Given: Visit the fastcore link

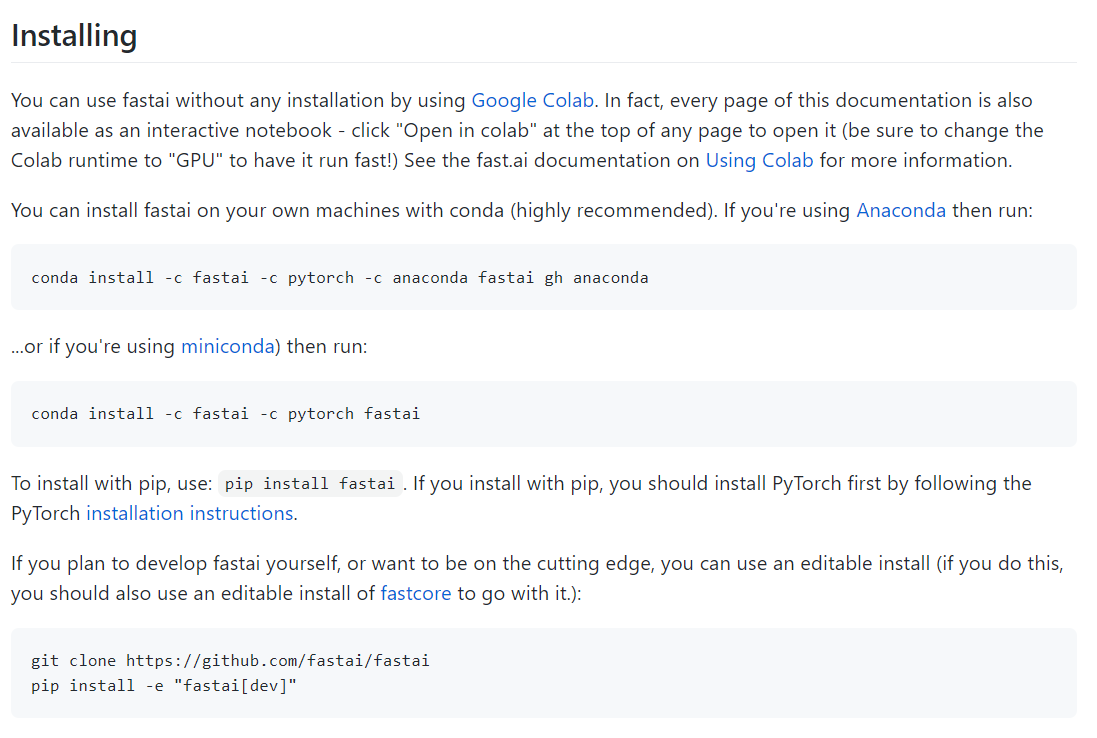Looking at the screenshot, I should pos(415,593).
